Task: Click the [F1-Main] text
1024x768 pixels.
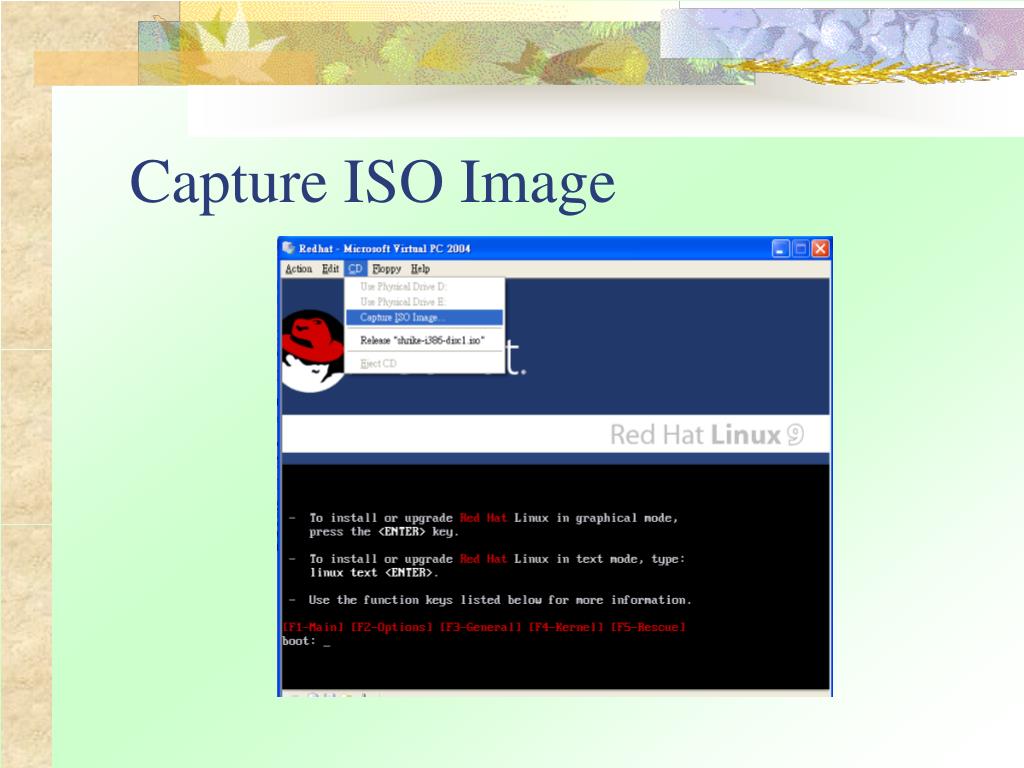Action: (313, 628)
